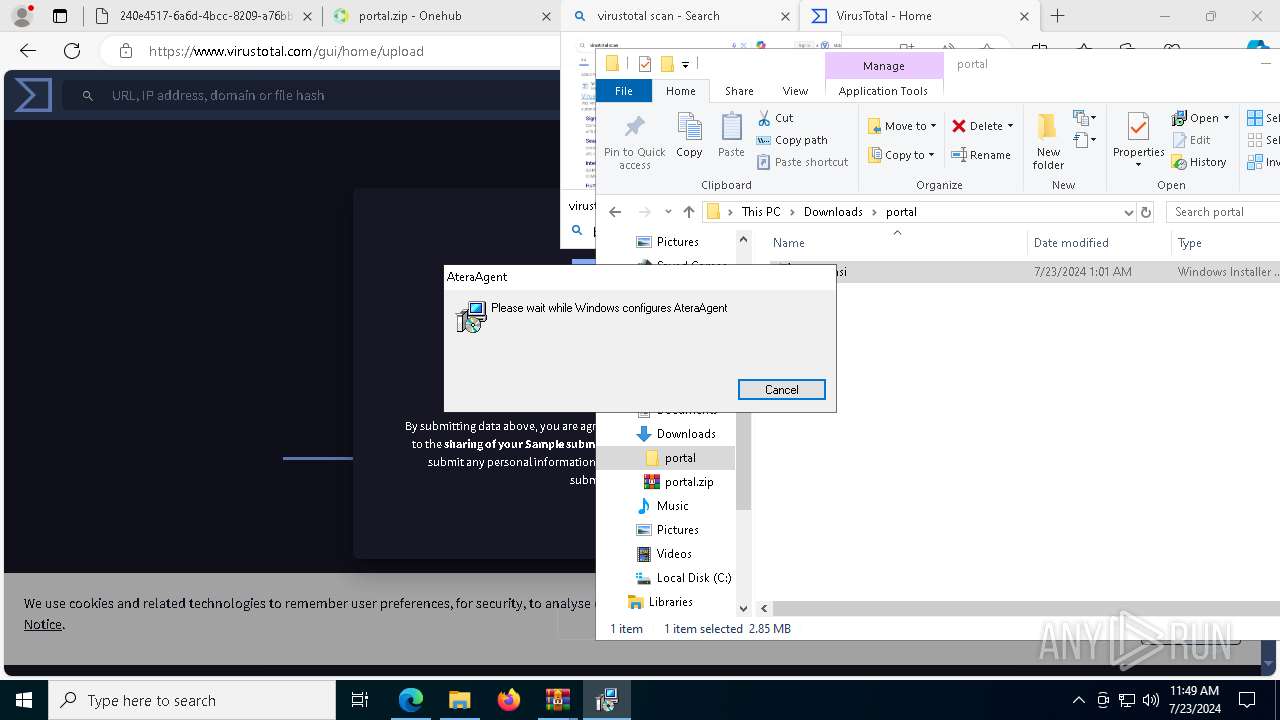The width and height of the screenshot is (1280, 720).
Task: Click Rename in Organize group
Action: [x=981, y=155]
